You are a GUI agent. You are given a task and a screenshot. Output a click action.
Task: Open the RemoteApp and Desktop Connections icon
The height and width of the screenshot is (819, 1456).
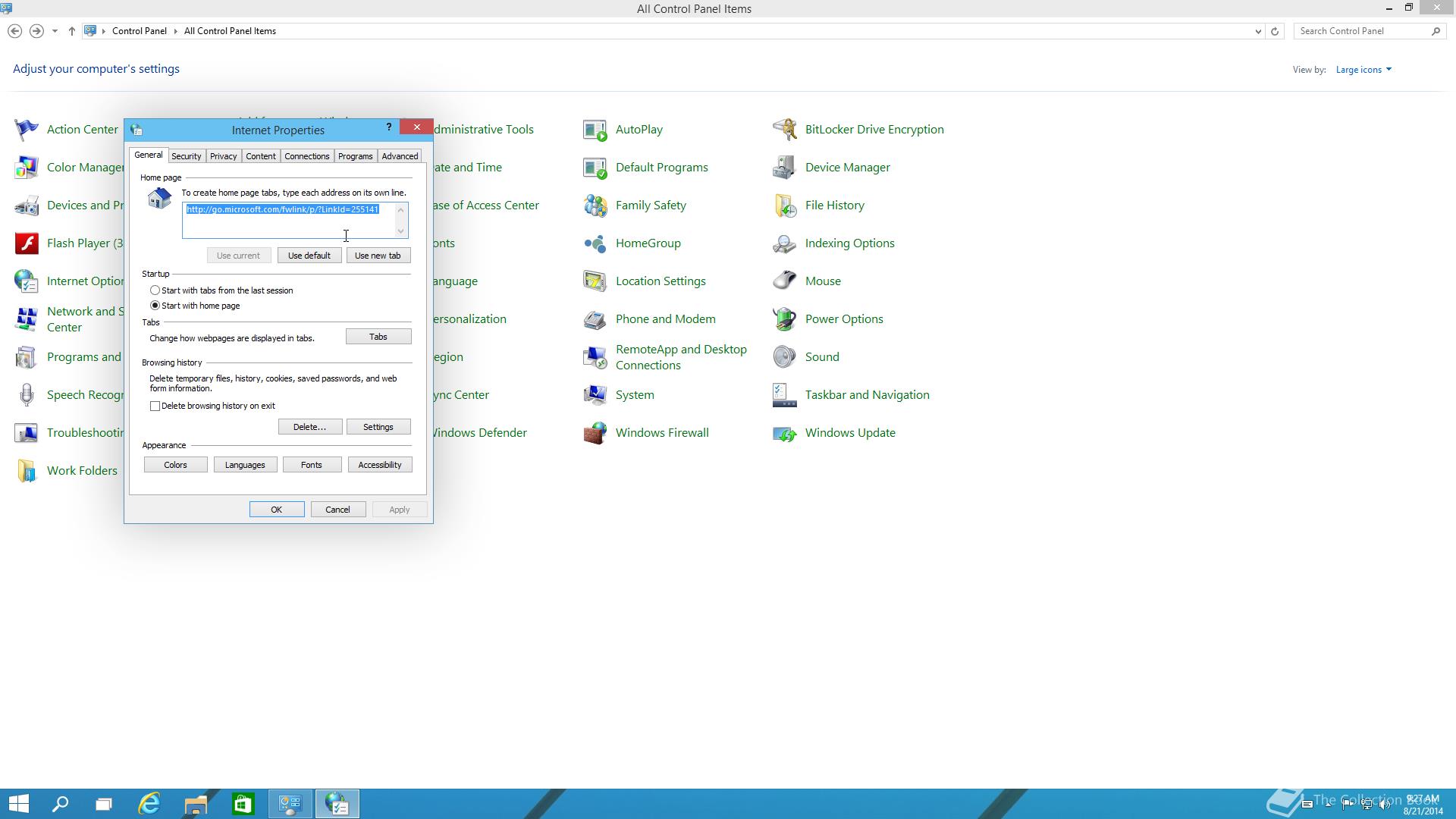tap(595, 357)
